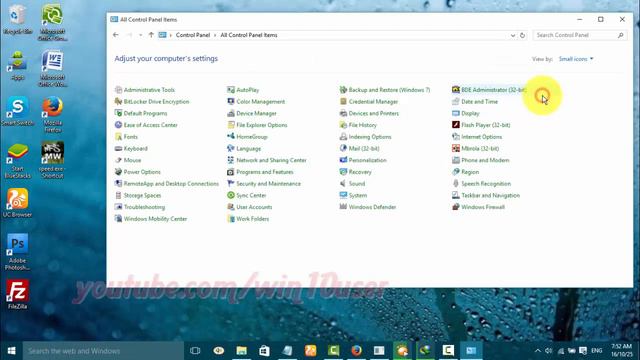
Task: Click the Speech Recognition microphone icon
Action: [456, 184]
